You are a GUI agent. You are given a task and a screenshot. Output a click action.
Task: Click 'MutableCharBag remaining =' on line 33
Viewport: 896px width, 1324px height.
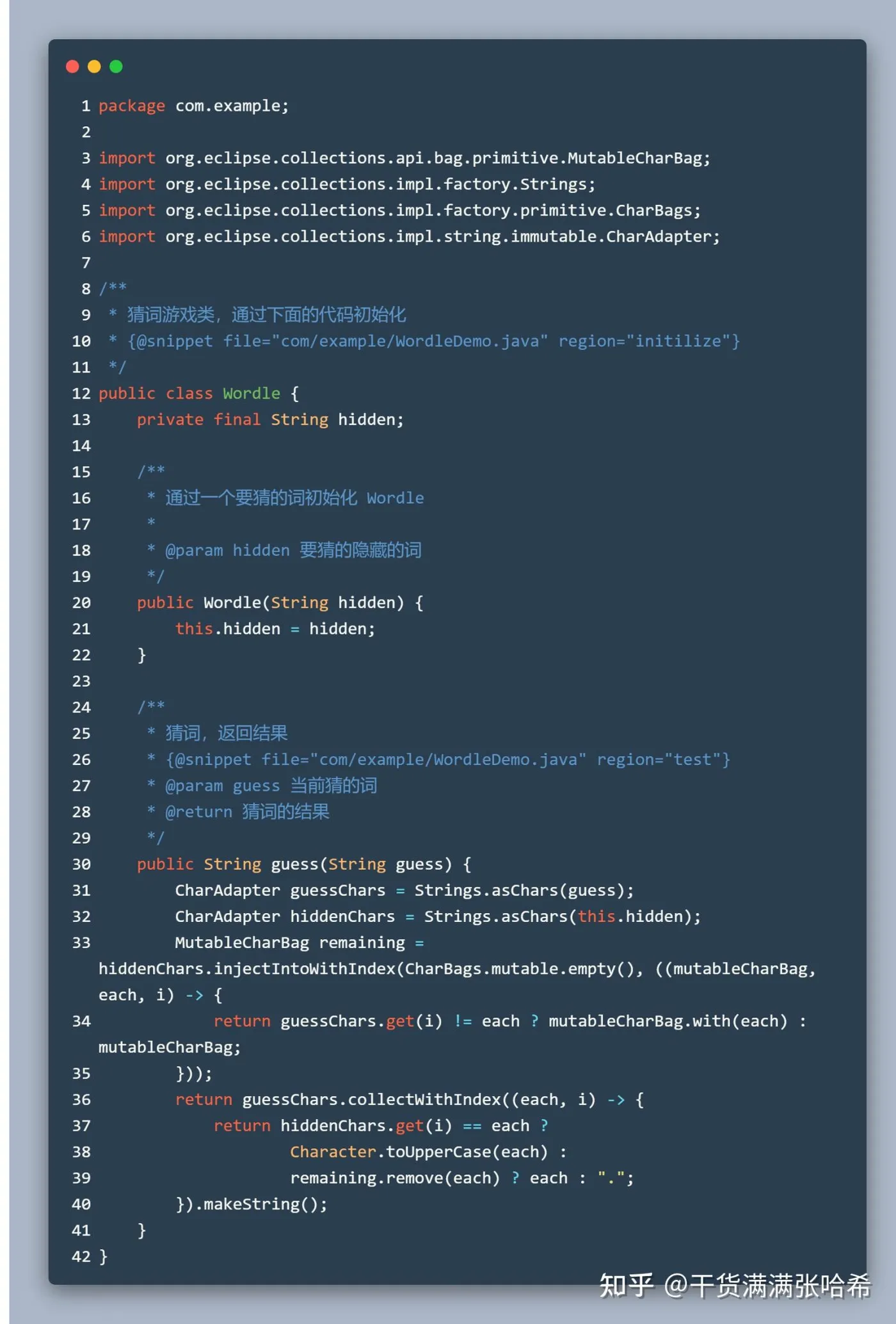coord(300,944)
